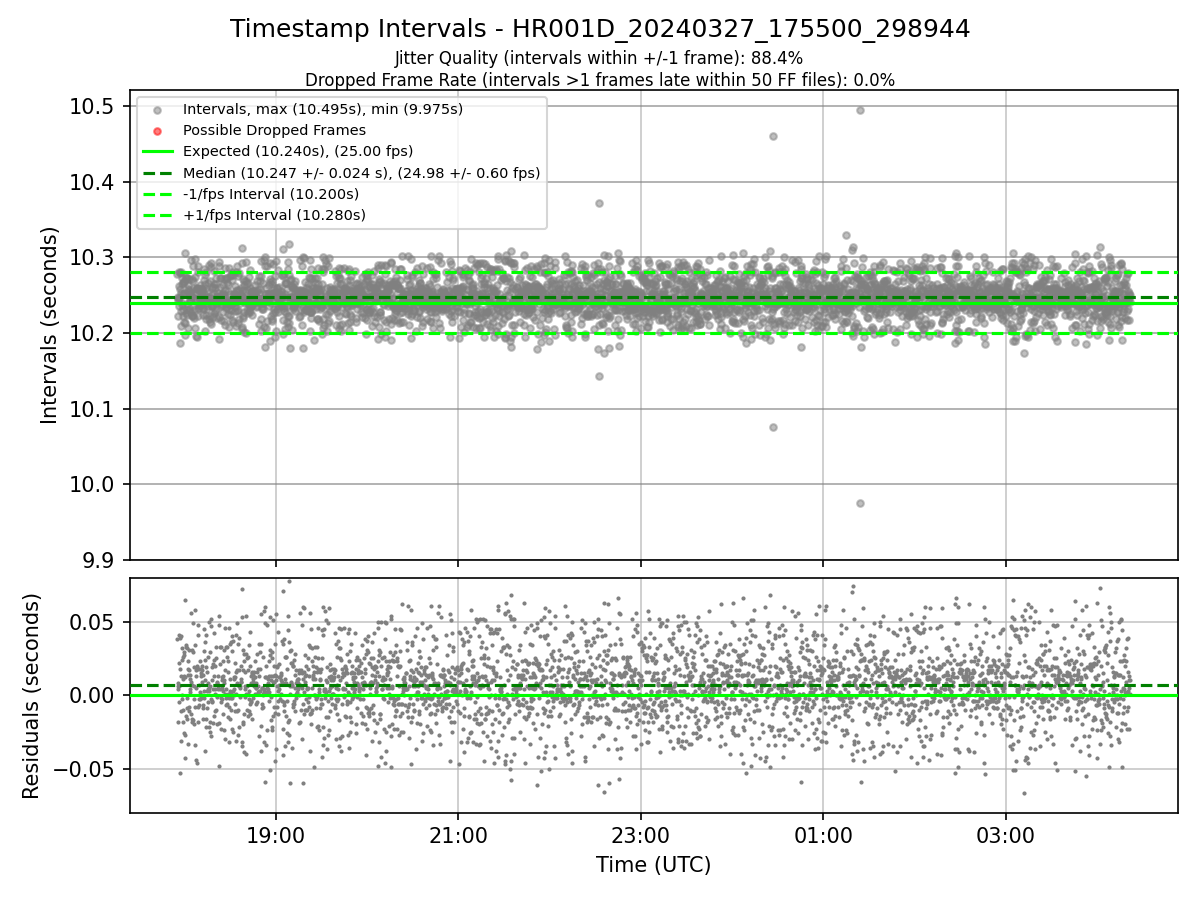This screenshot has height=900, width=1200.
Task: Click the 10.5 tick label on the intervals axis
Action: click(x=91, y=107)
